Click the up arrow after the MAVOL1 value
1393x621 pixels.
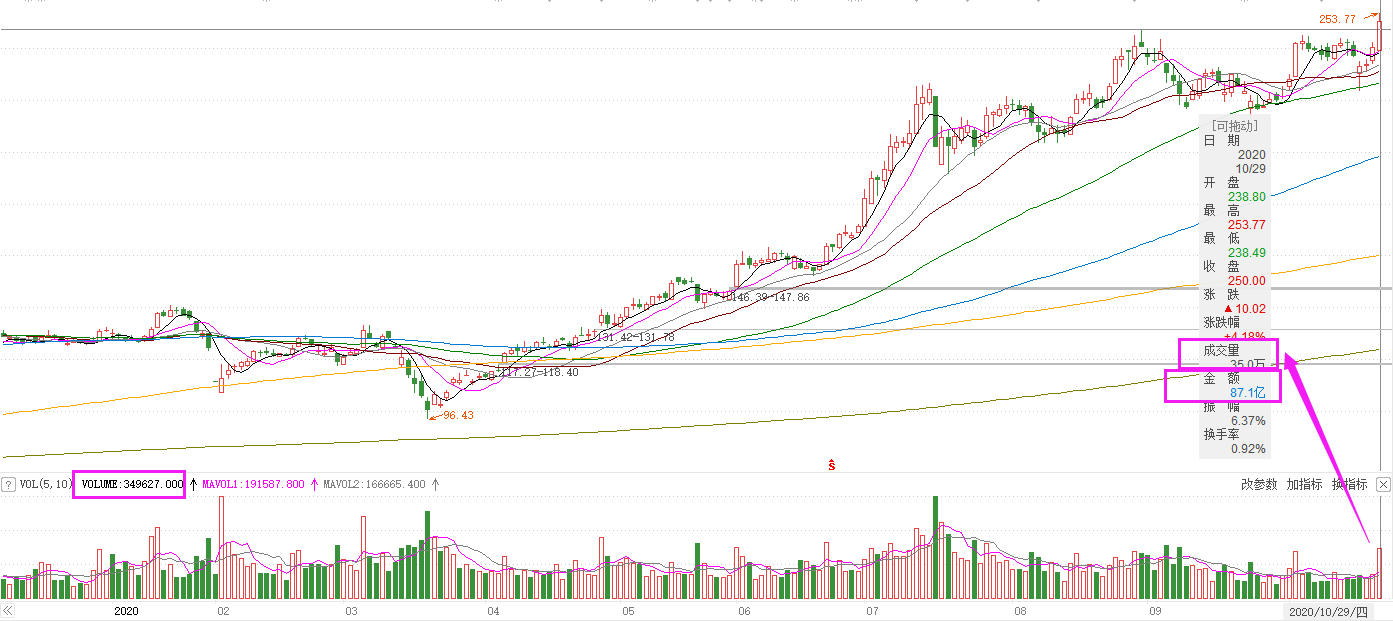click(314, 484)
